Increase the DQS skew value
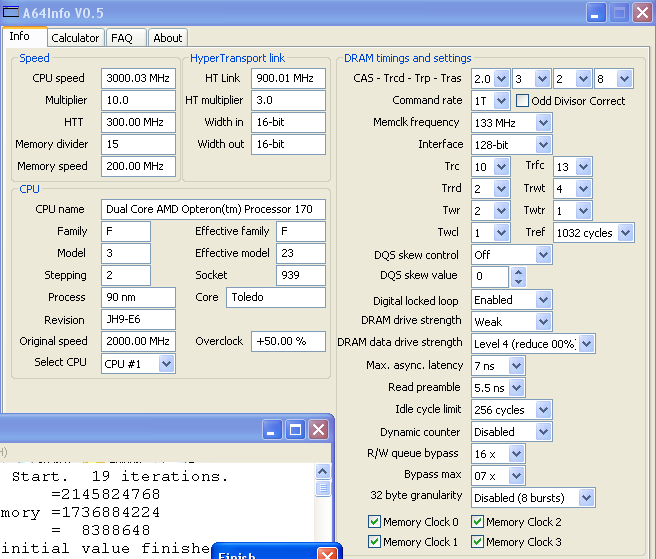 (518, 272)
